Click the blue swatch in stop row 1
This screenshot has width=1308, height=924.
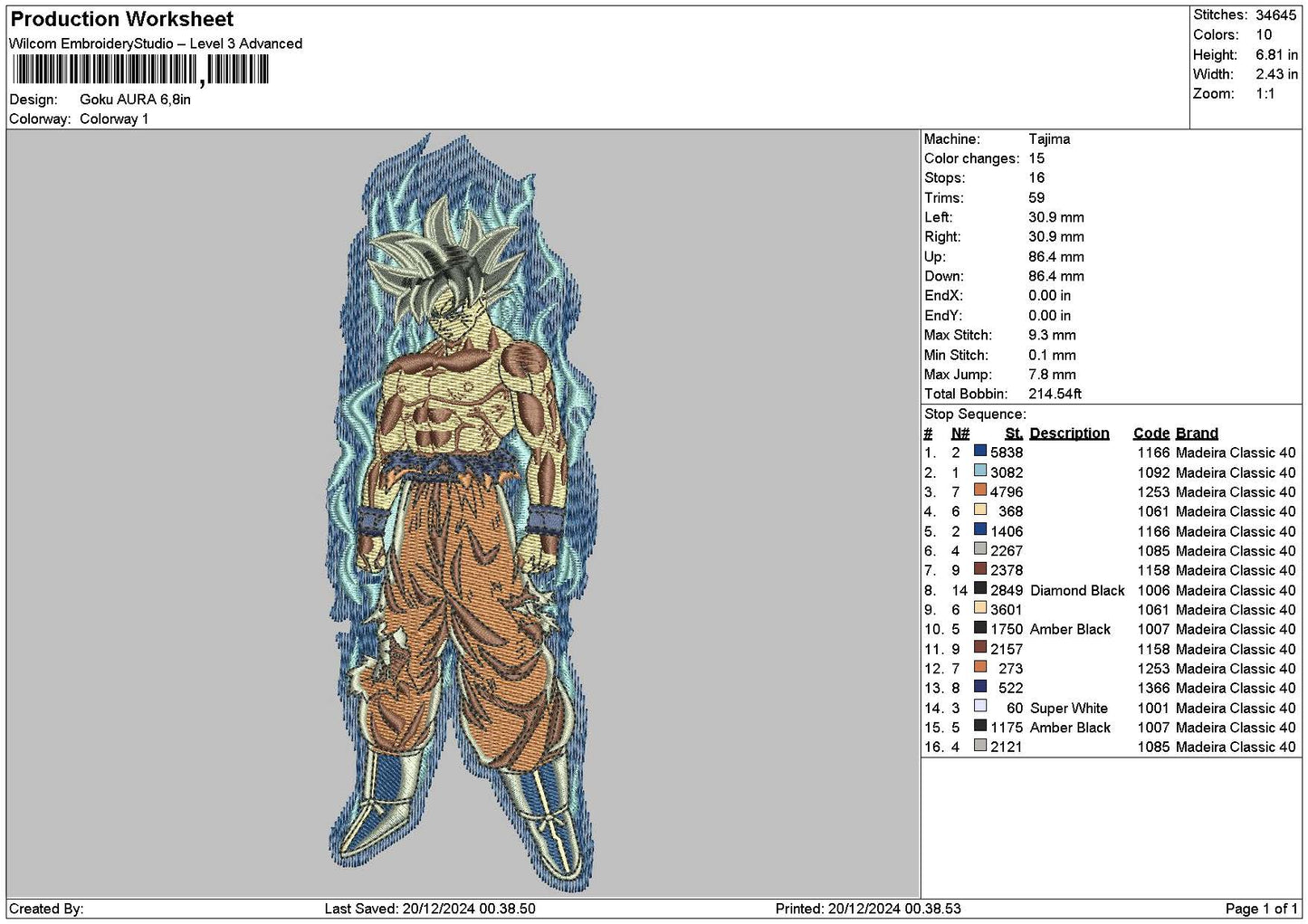[980, 451]
